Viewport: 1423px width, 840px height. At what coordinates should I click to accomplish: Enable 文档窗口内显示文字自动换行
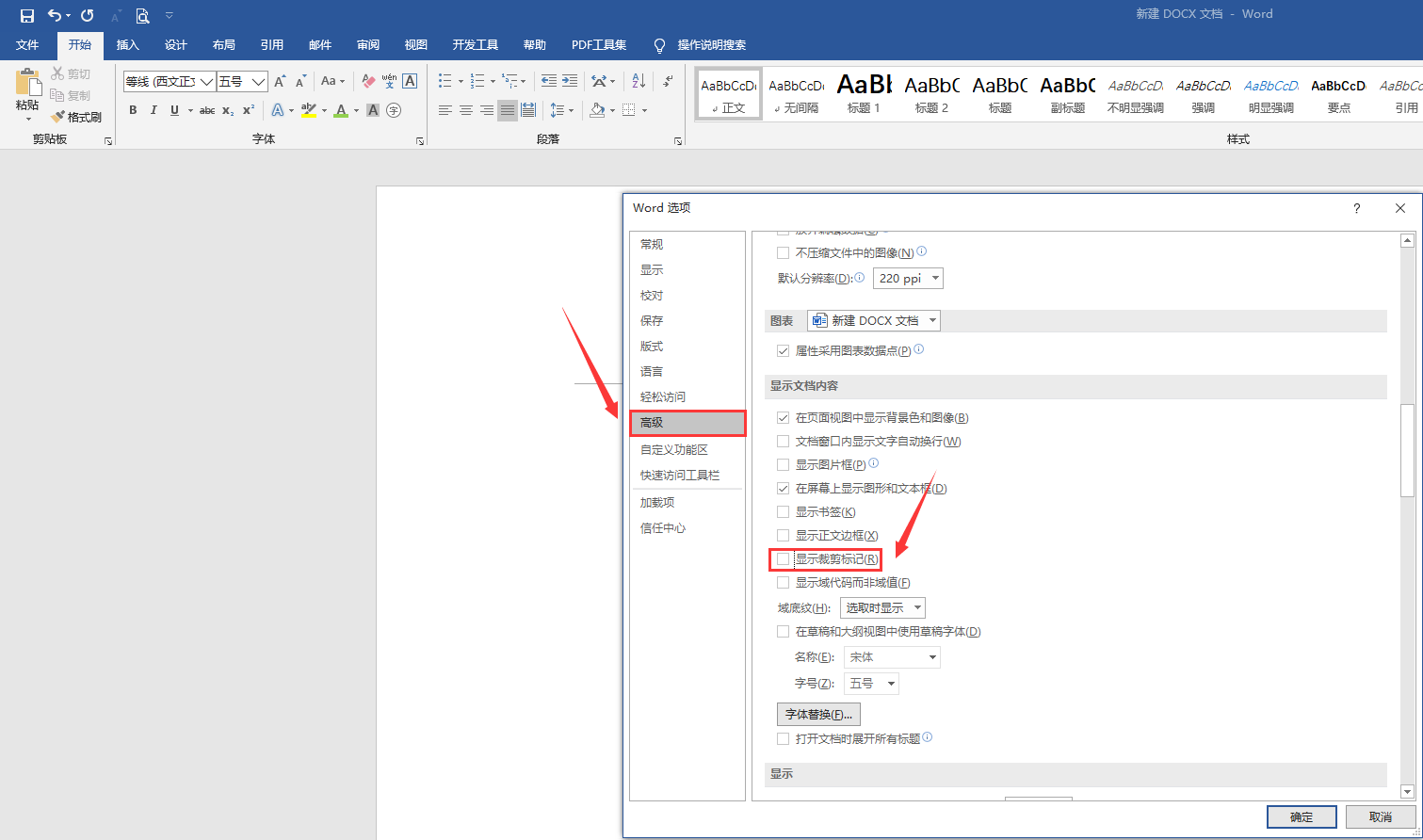pos(783,441)
